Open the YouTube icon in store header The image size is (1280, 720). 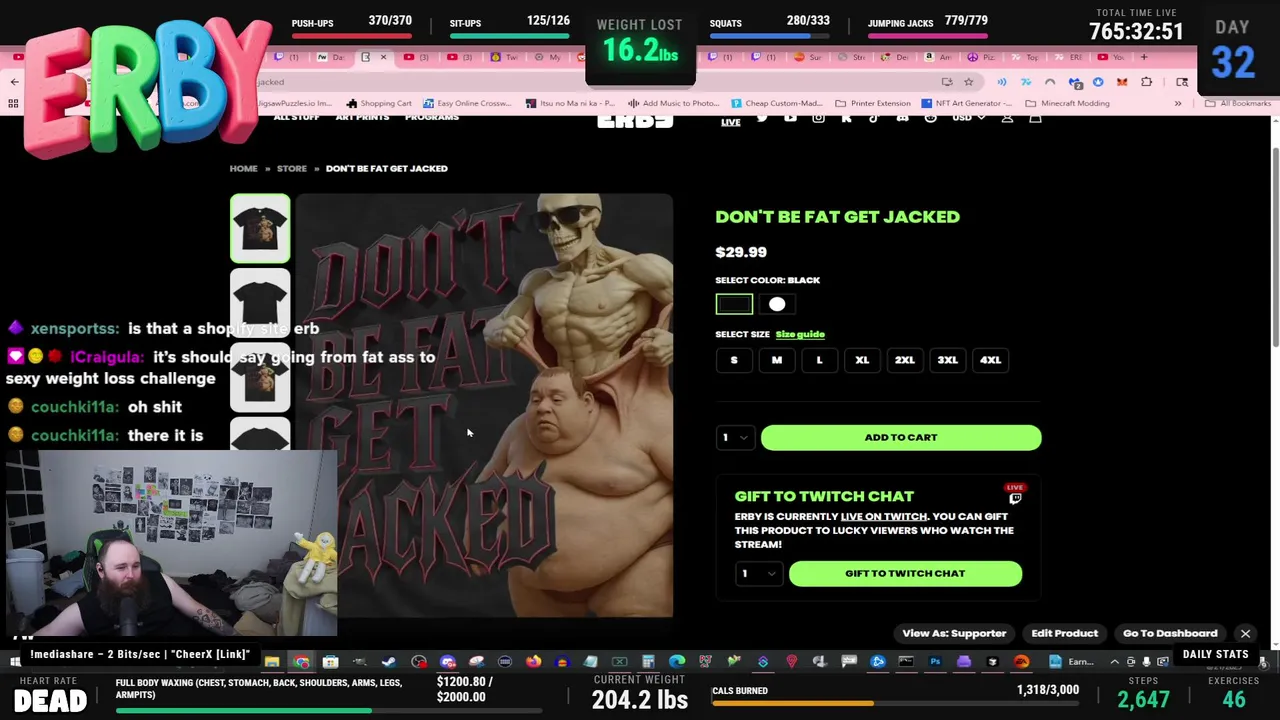[790, 117]
